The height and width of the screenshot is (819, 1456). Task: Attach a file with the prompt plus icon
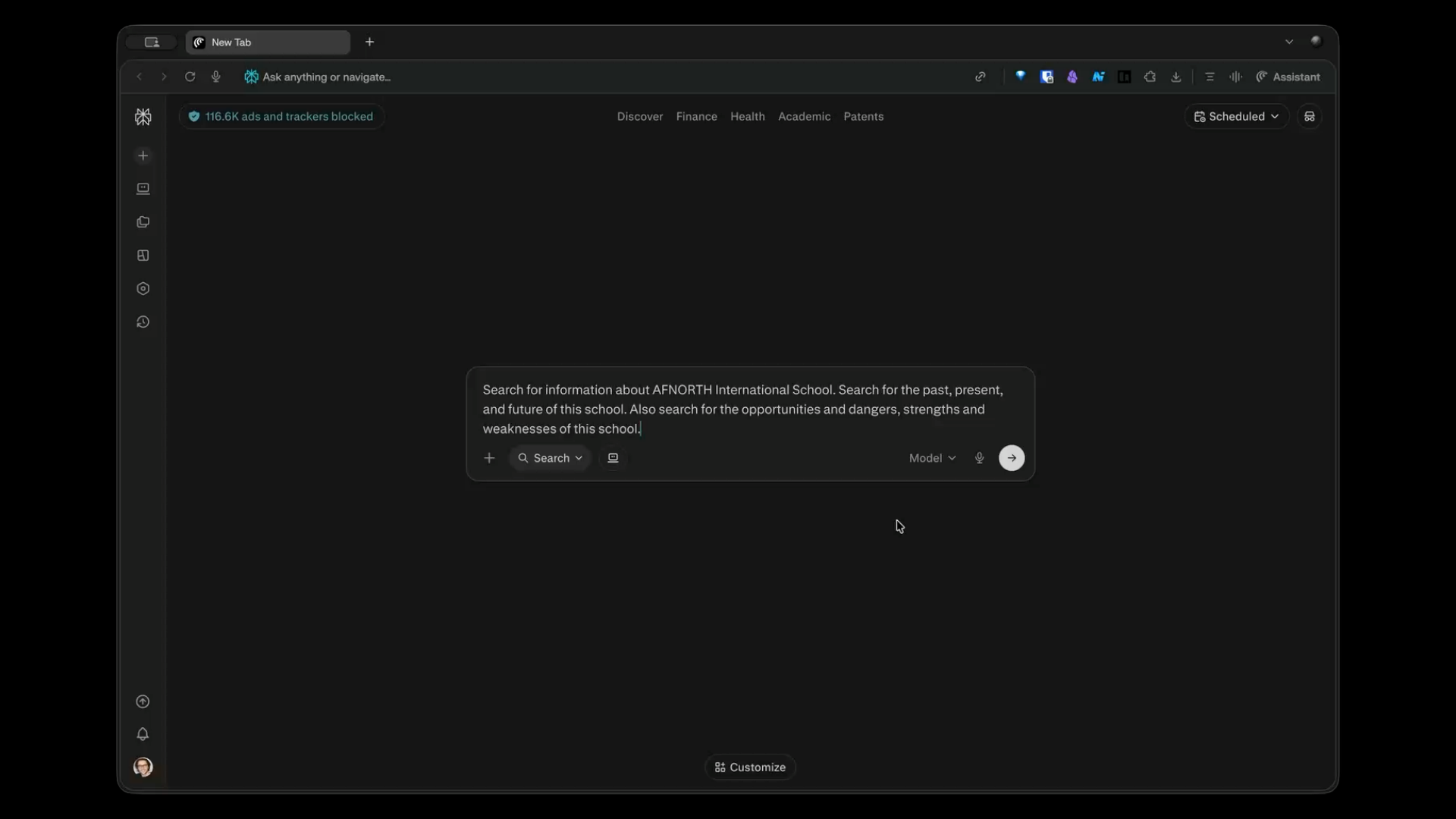click(489, 458)
